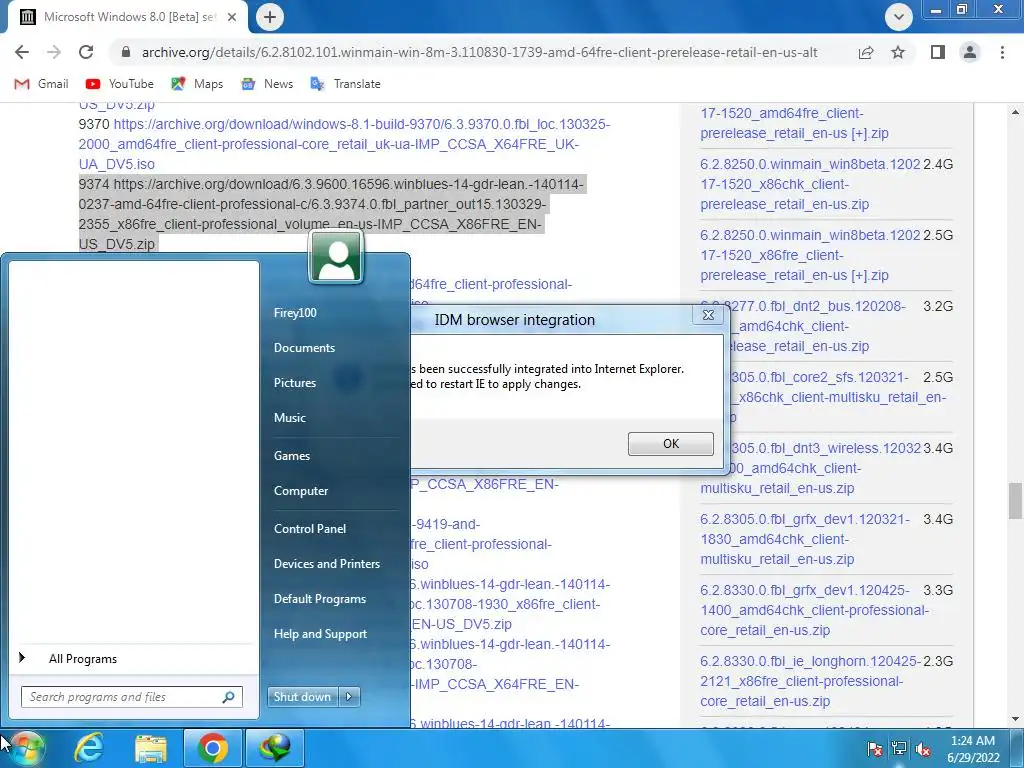Open Internet Download Manager from the taskbar
The width and height of the screenshot is (1024, 768).
275,748
